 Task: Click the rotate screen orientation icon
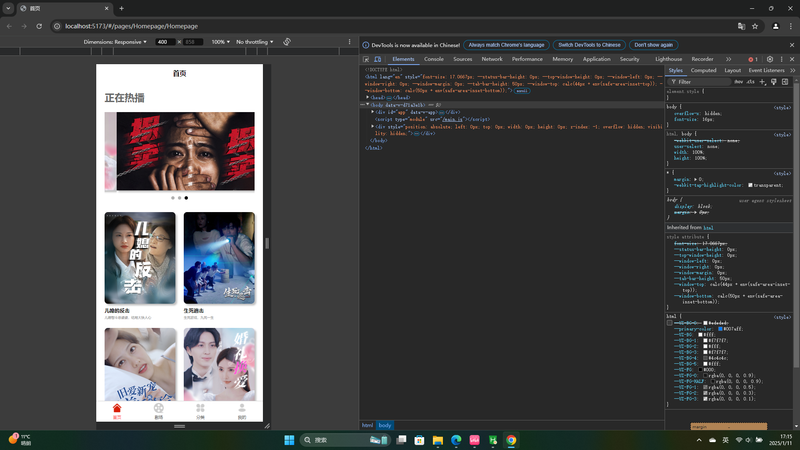[287, 42]
